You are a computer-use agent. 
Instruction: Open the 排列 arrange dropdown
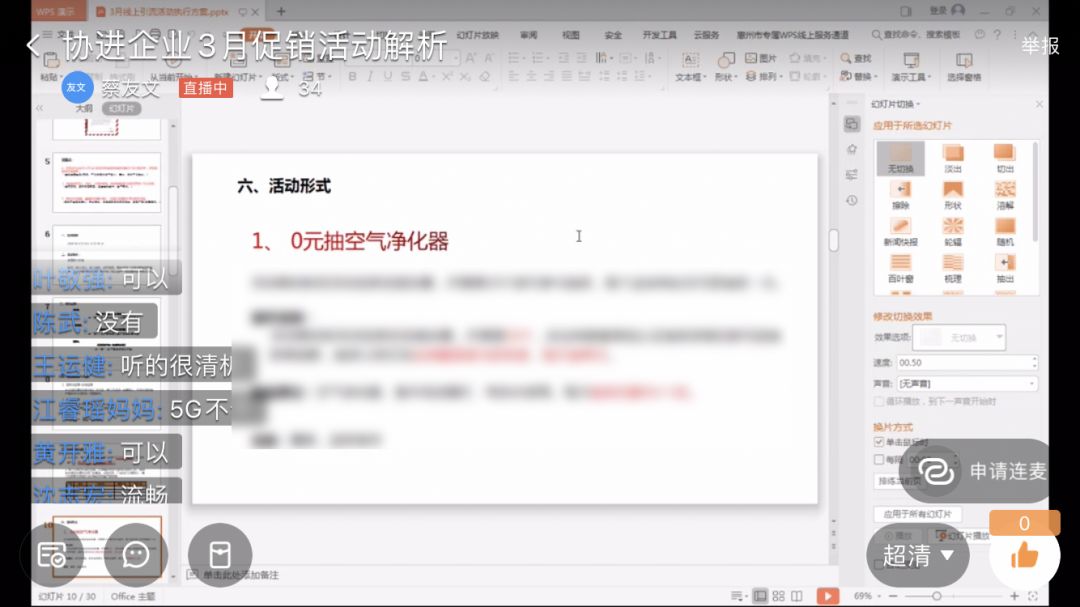[765, 76]
